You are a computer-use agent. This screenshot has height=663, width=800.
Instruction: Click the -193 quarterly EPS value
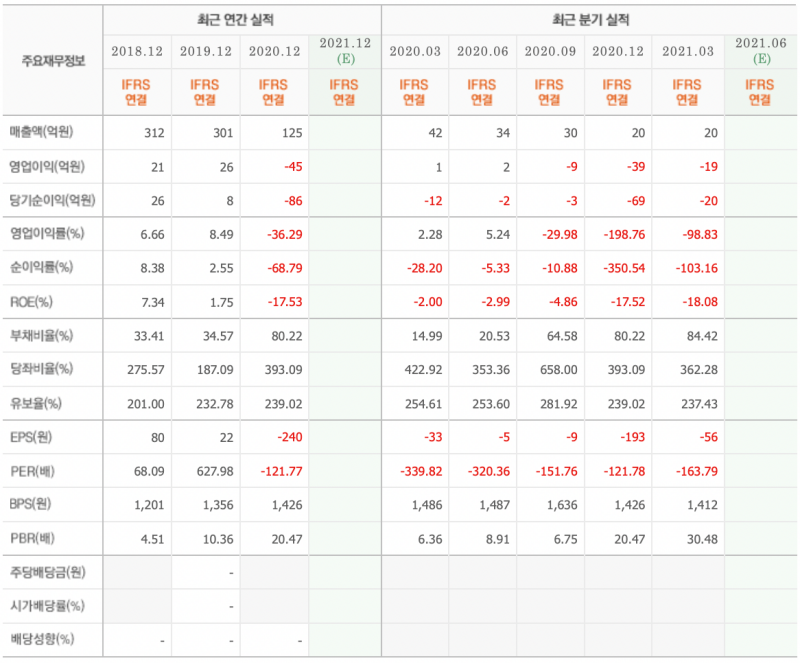click(x=632, y=437)
